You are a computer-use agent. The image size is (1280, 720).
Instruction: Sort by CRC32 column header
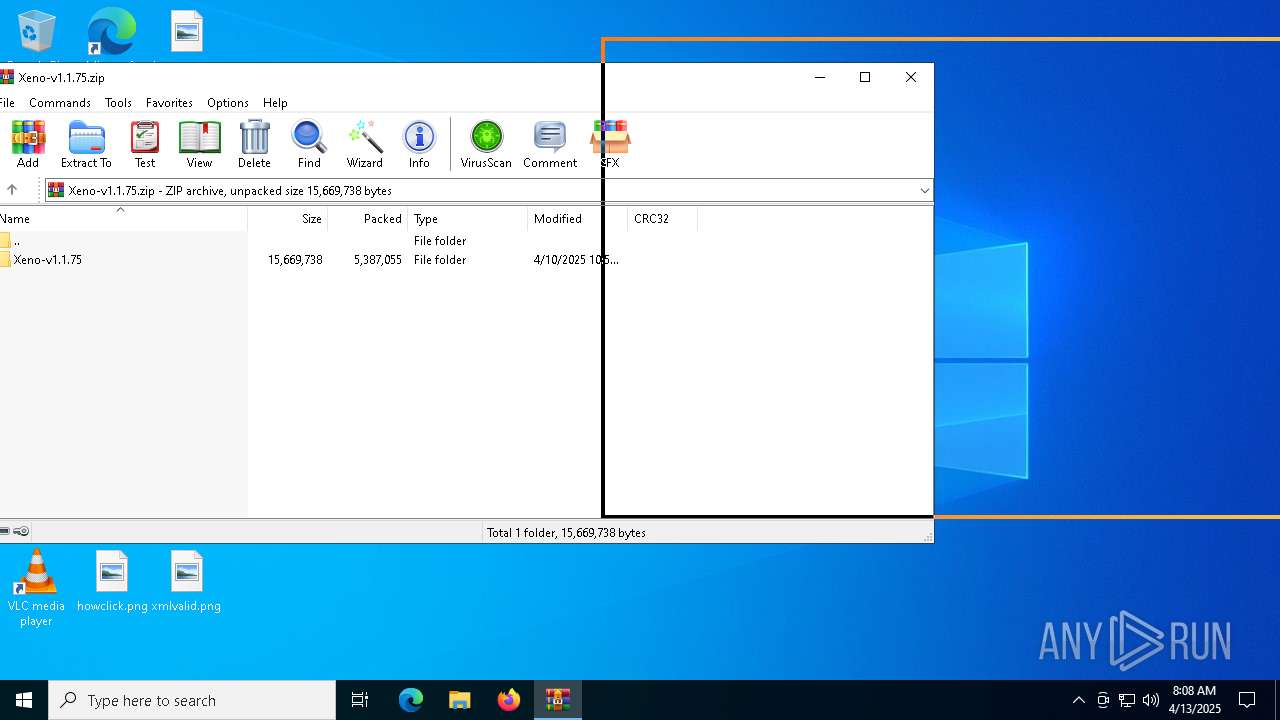pyautogui.click(x=662, y=219)
